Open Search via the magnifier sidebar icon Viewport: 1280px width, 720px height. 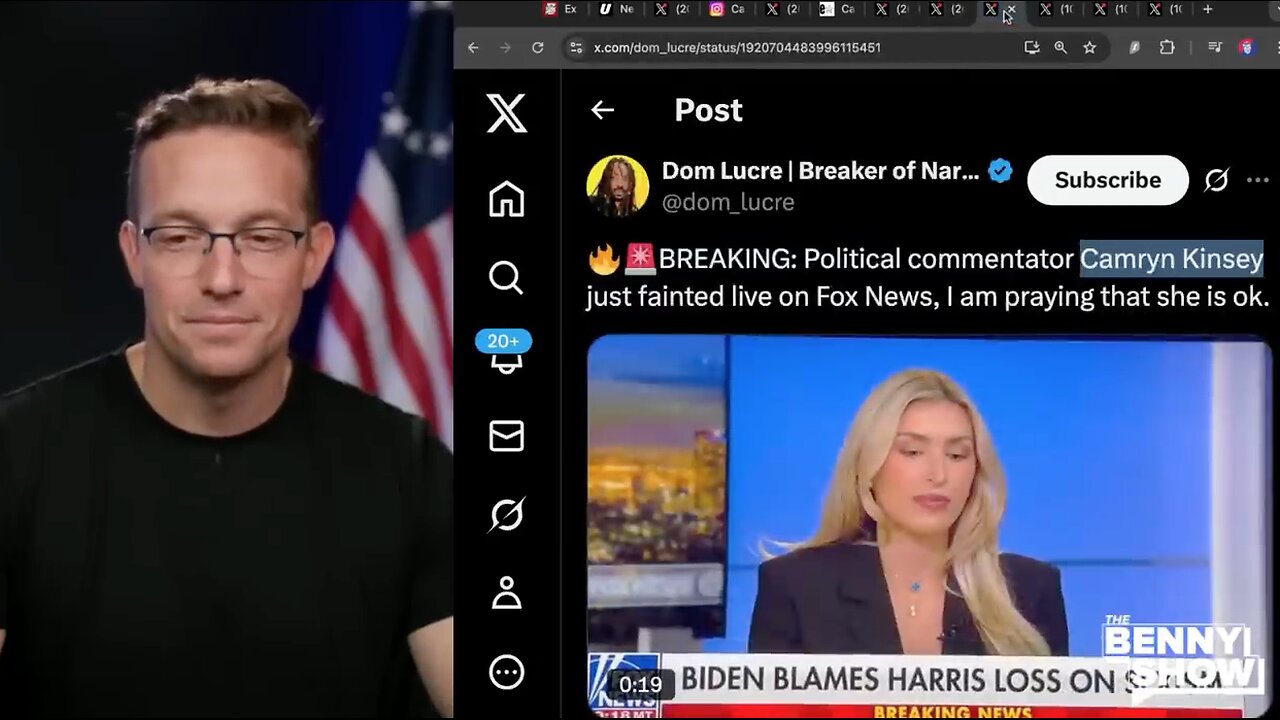click(x=506, y=277)
